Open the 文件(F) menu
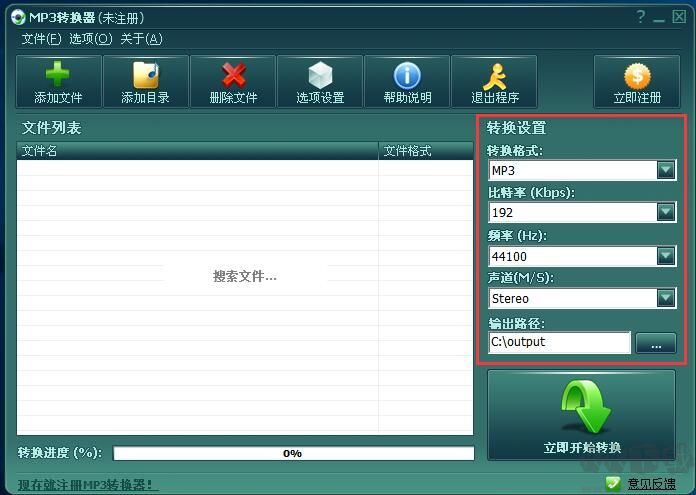This screenshot has width=696, height=495. pos(41,39)
